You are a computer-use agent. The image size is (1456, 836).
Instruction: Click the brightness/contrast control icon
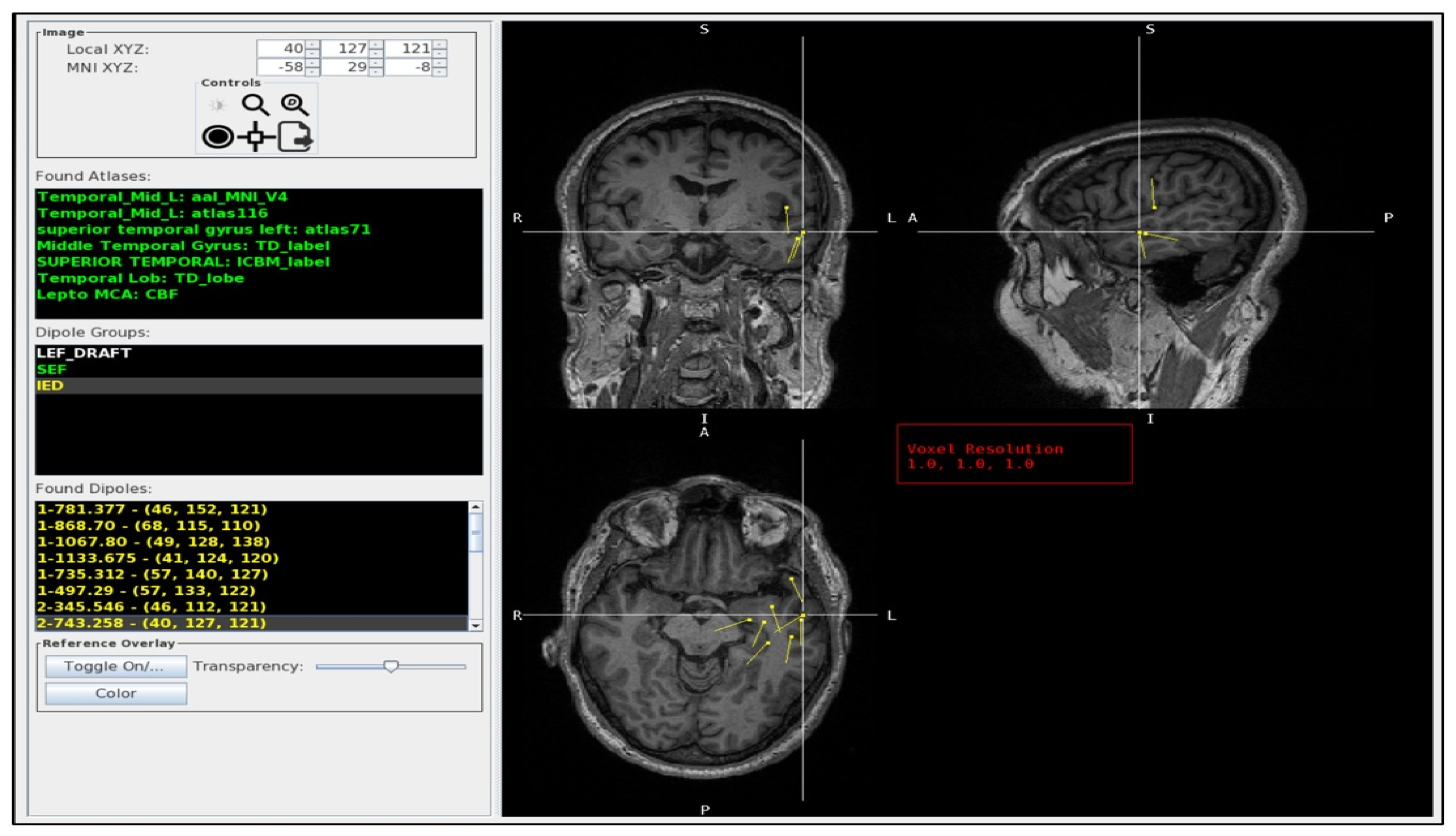pos(217,105)
